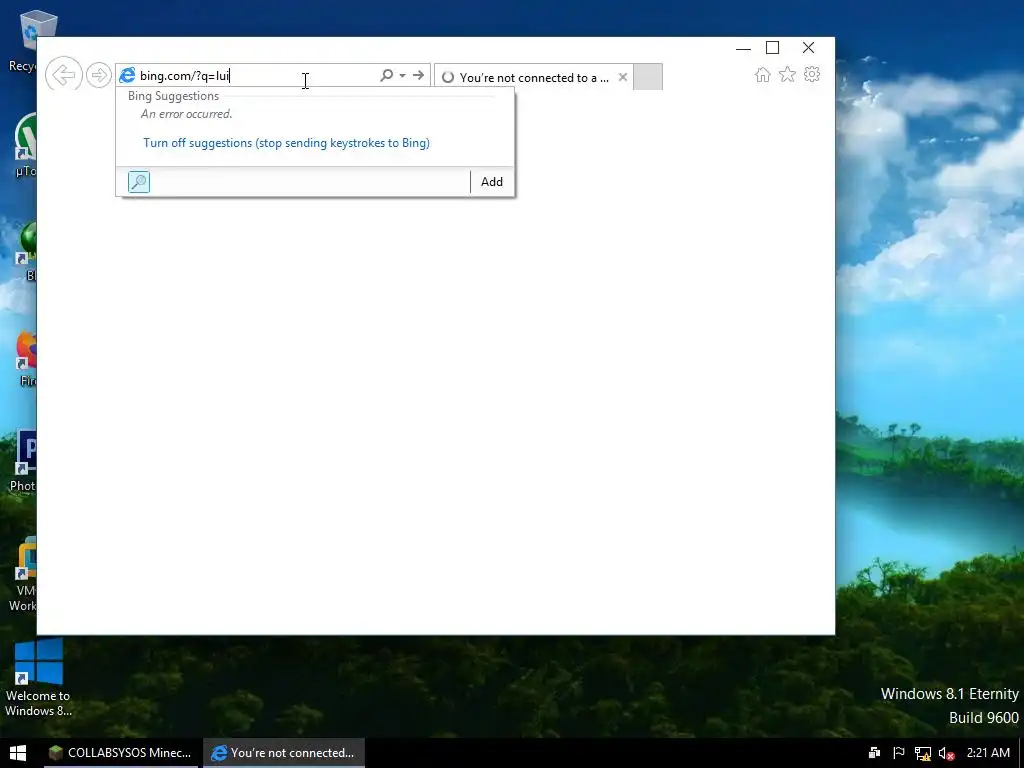The width and height of the screenshot is (1024, 768).
Task: Maximize the Internet Explorer window
Action: [x=773, y=48]
